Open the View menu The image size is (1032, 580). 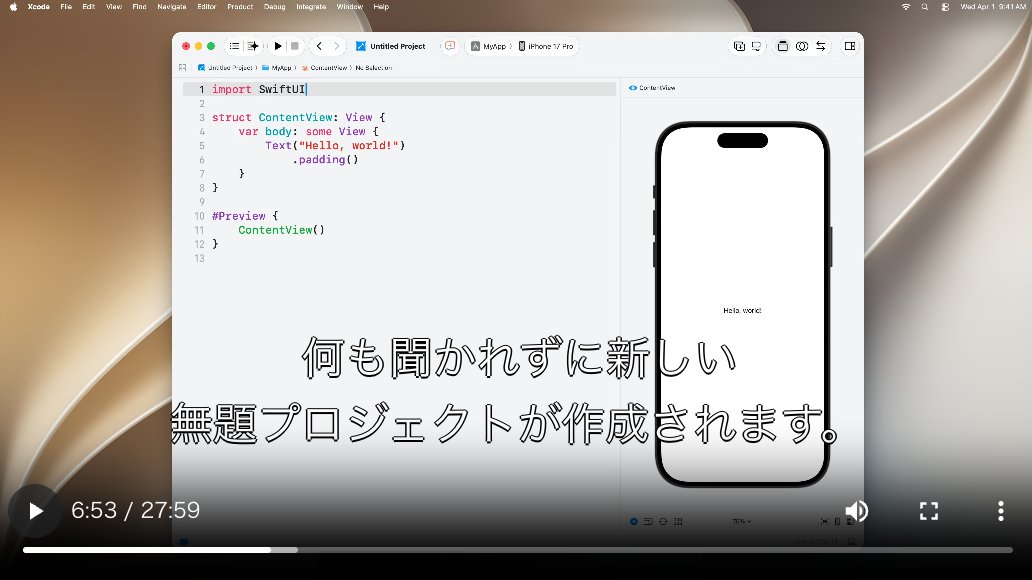(x=114, y=7)
